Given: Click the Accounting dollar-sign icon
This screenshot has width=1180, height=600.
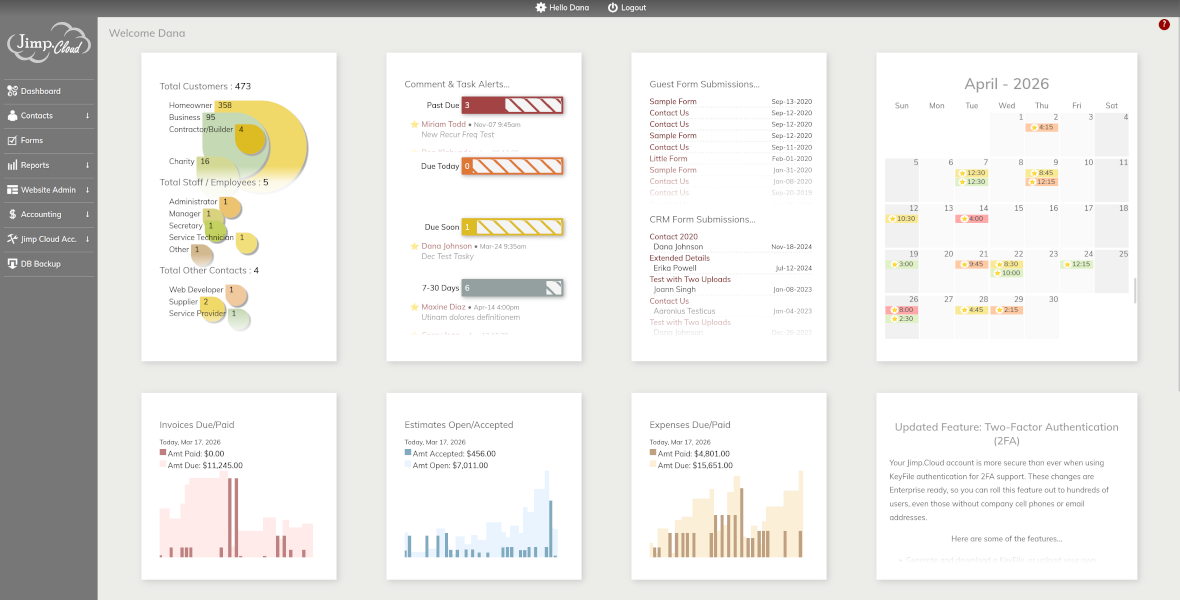Looking at the screenshot, I should pyautogui.click(x=13, y=214).
